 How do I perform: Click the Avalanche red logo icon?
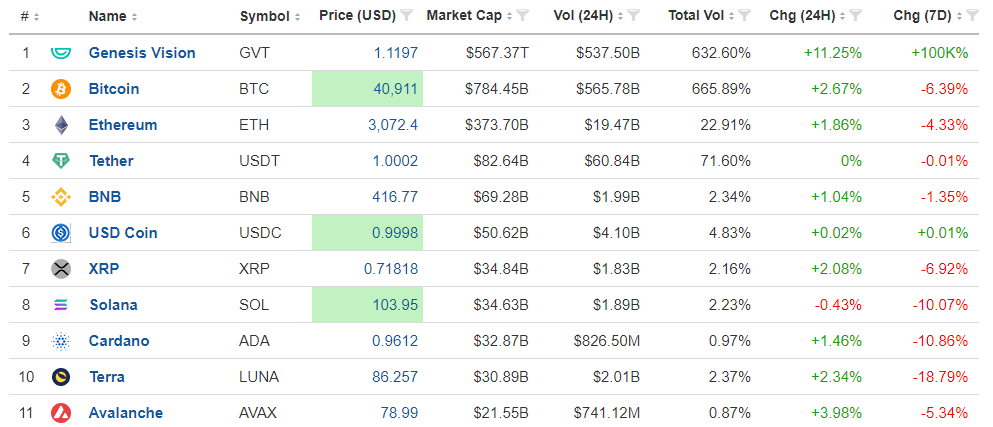click(x=61, y=414)
